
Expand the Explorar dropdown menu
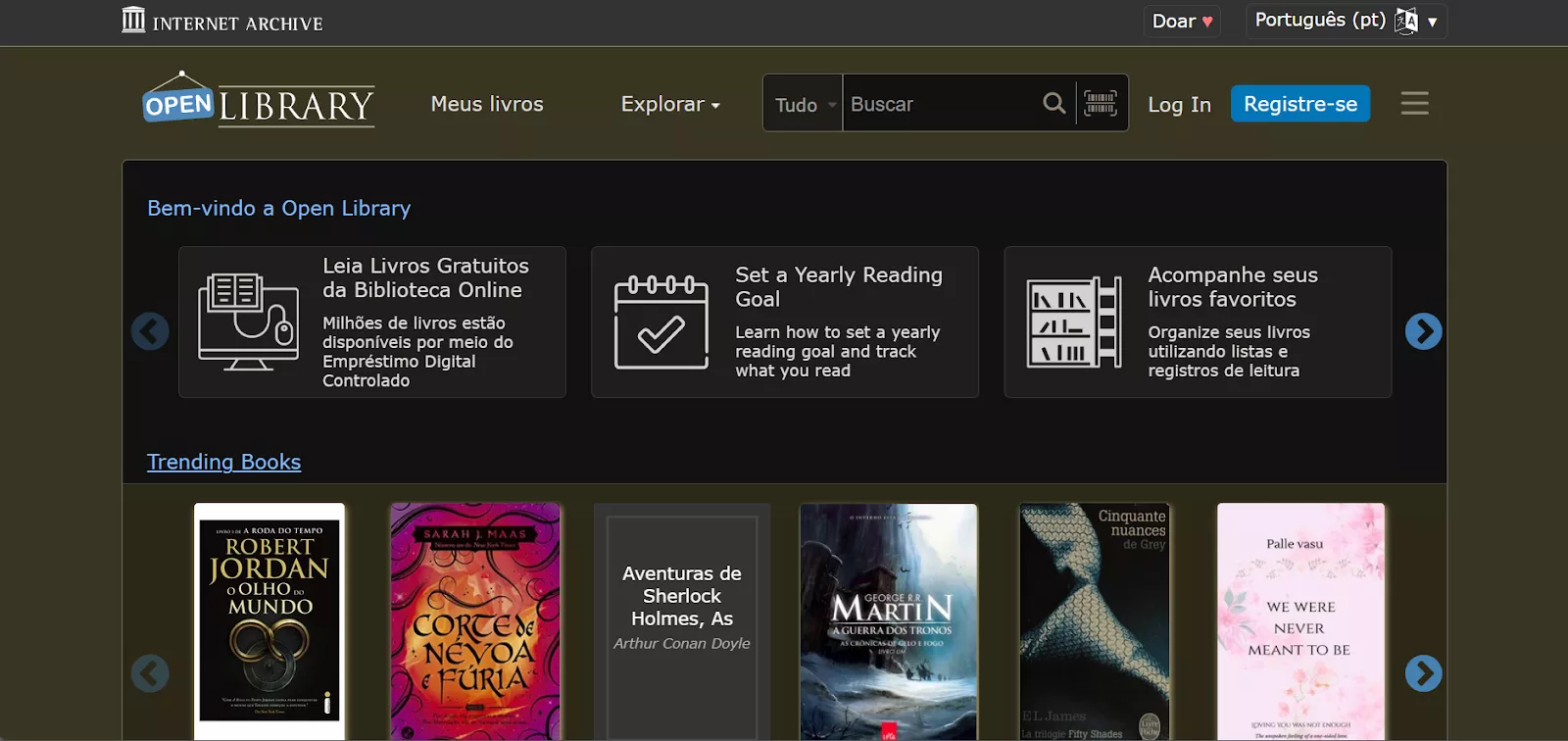(670, 104)
